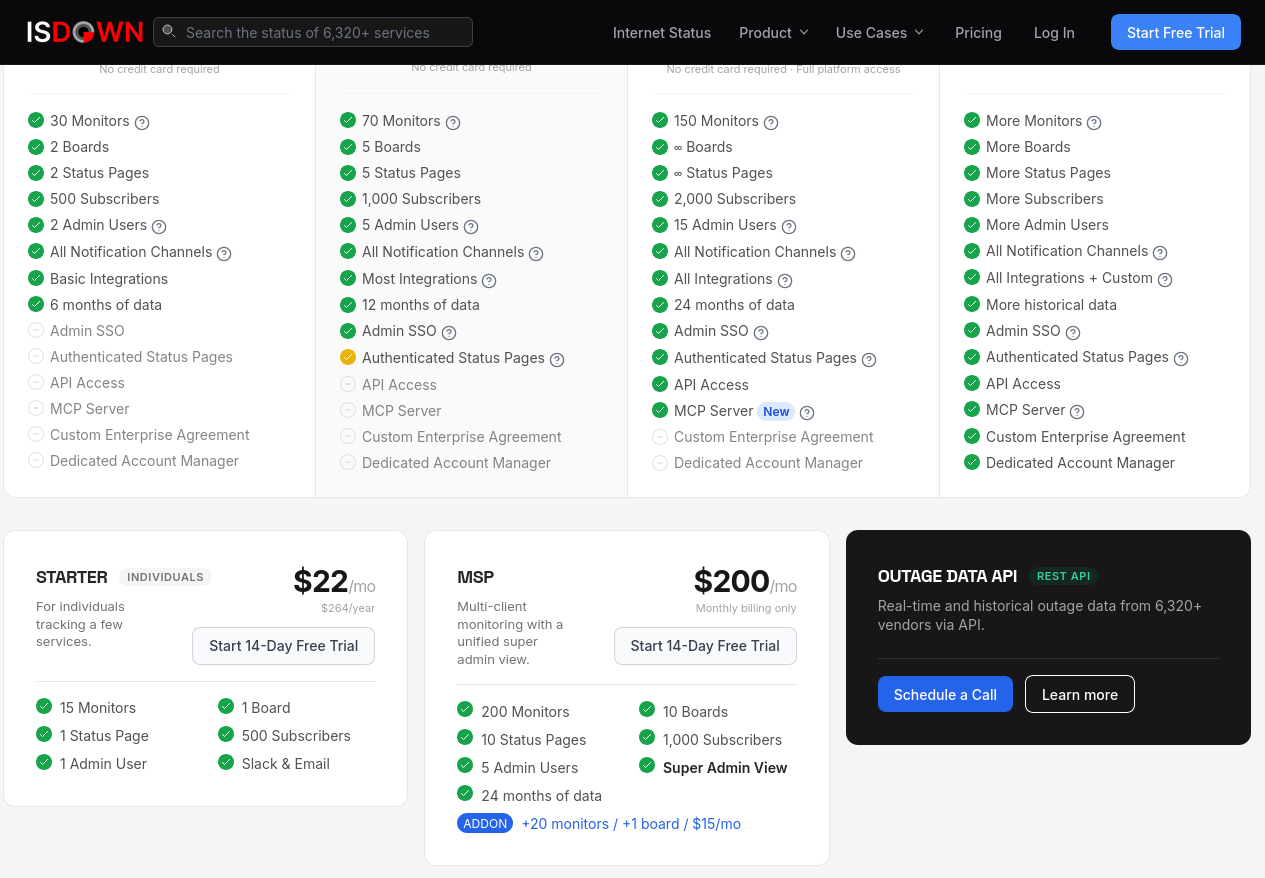Click the OUTAGE DATA API heading
The height and width of the screenshot is (878, 1265).
[947, 576]
